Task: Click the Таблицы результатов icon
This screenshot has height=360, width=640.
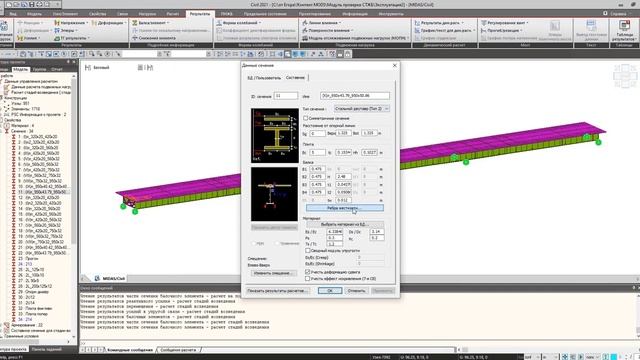Action: pos(624,26)
